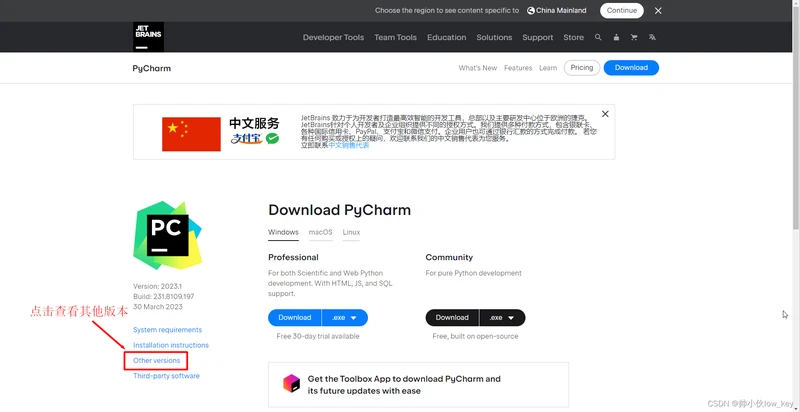Image resolution: width=800 pixels, height=412 pixels.
Task: Click the language selector icon
Action: pos(652,37)
